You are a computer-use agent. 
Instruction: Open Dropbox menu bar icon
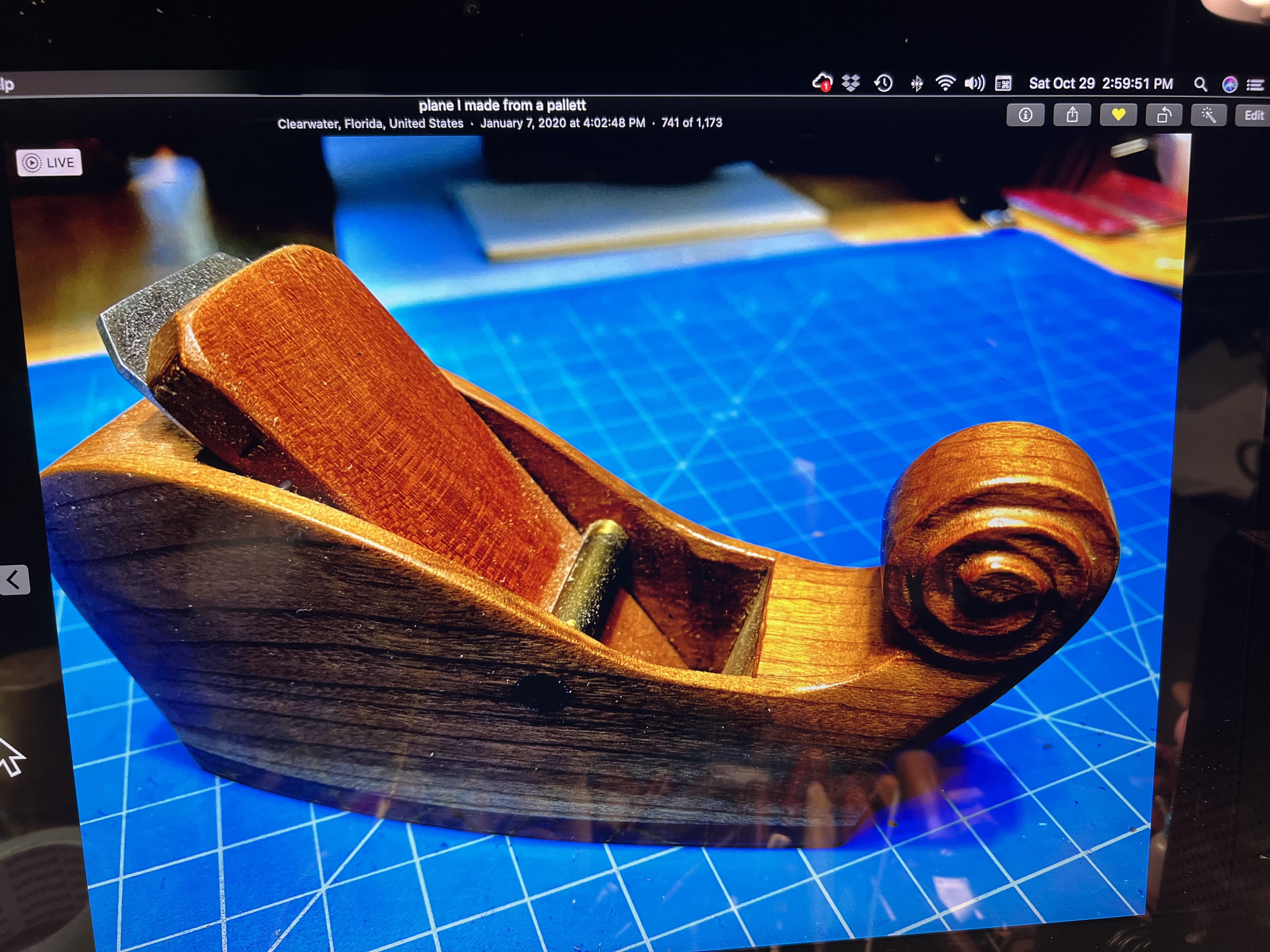(851, 83)
